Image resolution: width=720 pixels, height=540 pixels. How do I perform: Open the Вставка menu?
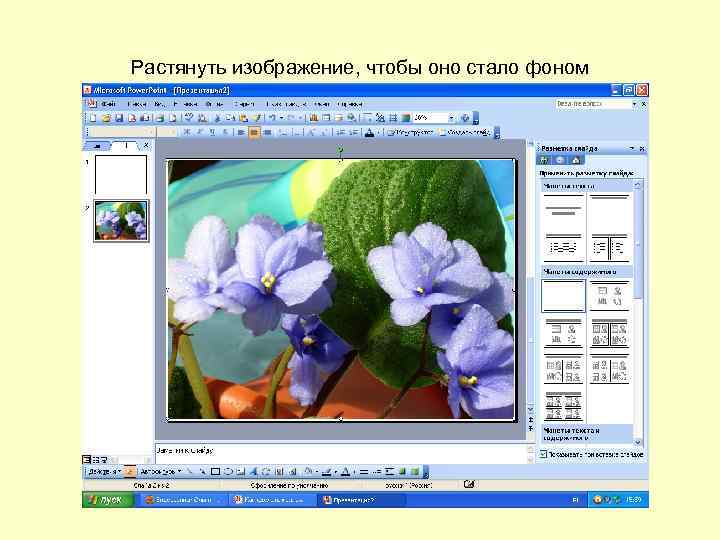[x=186, y=104]
